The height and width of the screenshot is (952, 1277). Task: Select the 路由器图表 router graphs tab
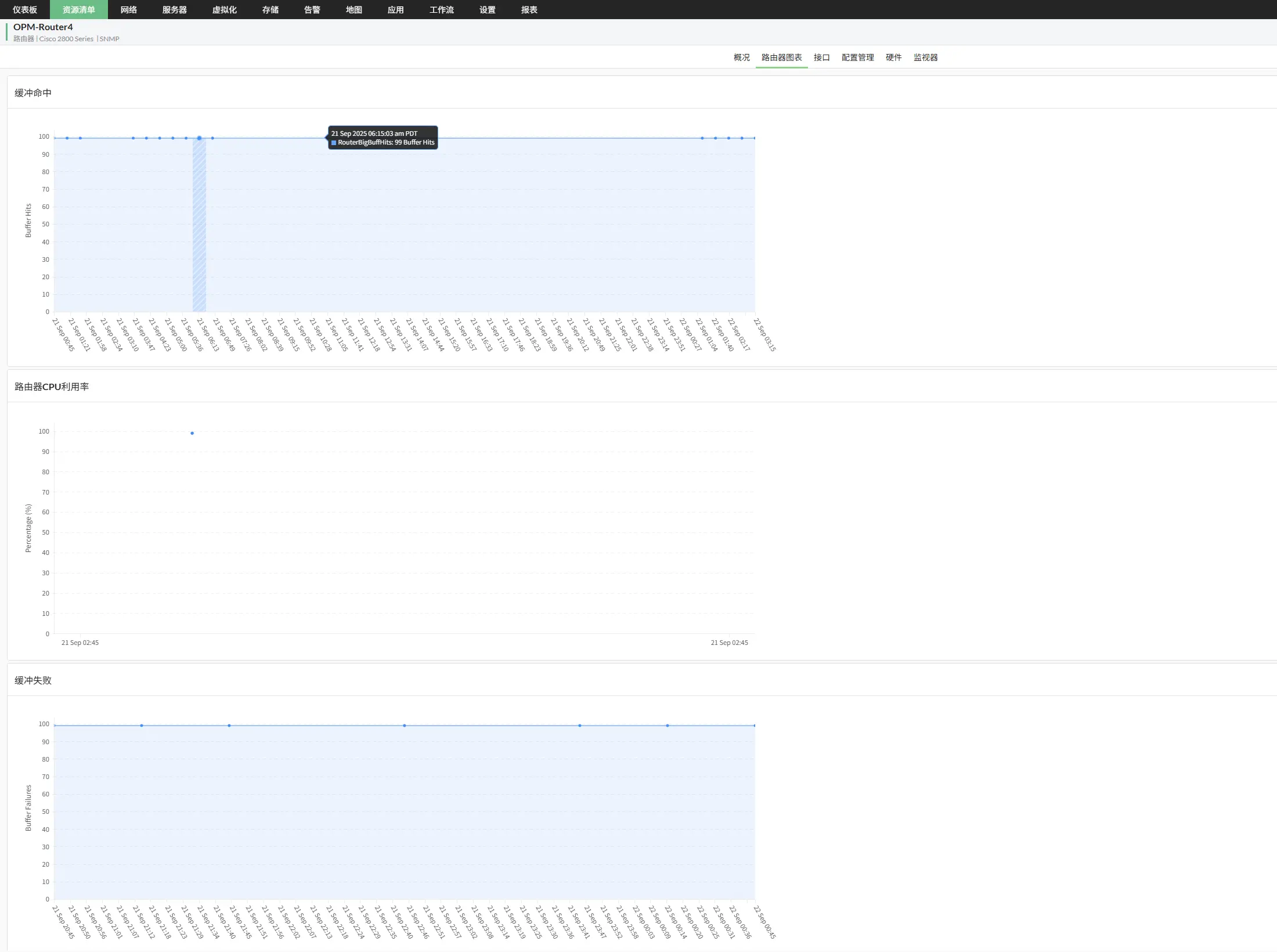pos(781,57)
